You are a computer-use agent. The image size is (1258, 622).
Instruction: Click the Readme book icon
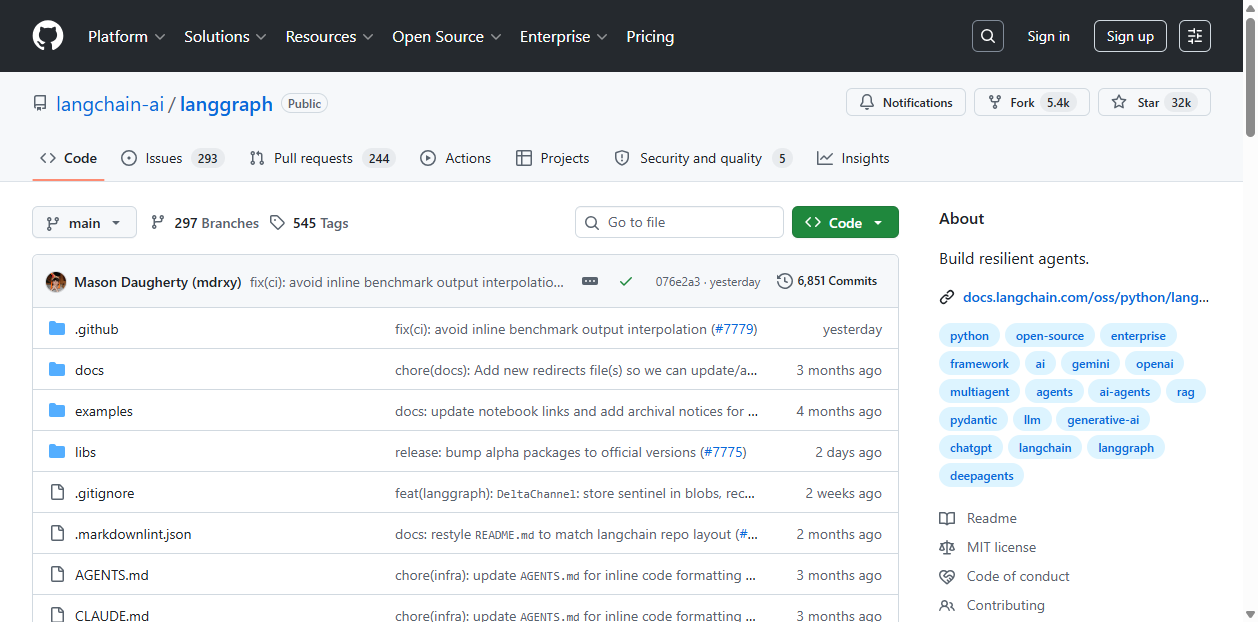(x=947, y=518)
